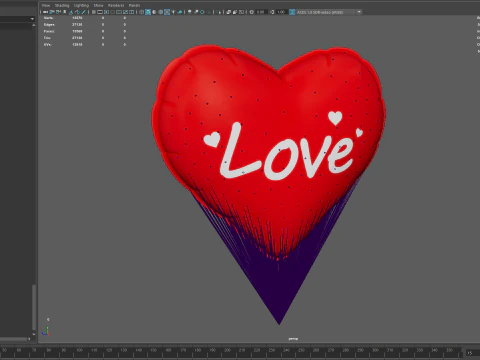This screenshot has width=480, height=360.
Task: Switch viewport to Wireframe shading
Action: click(142, 12)
